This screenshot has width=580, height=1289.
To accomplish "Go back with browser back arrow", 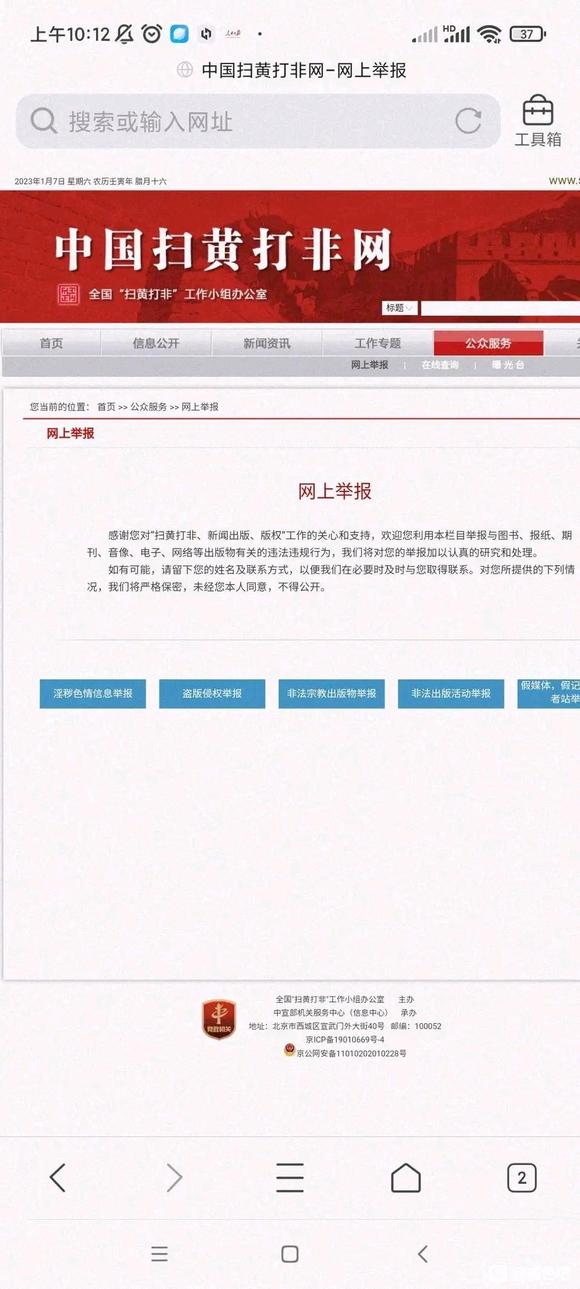I will pyautogui.click(x=58, y=1177).
